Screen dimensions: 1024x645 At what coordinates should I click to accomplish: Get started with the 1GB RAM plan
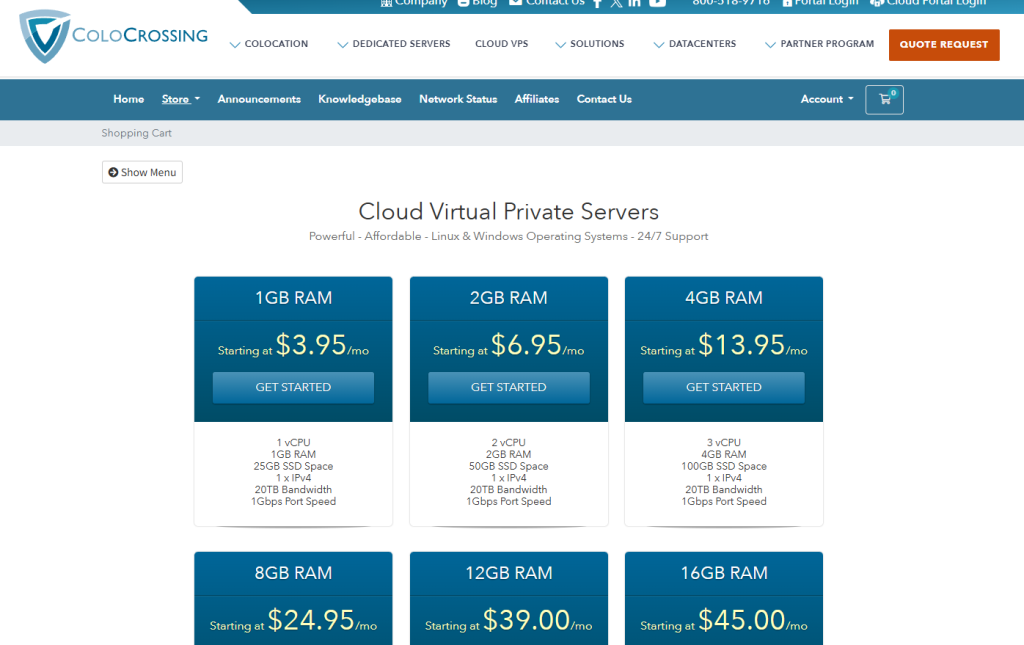point(293,387)
